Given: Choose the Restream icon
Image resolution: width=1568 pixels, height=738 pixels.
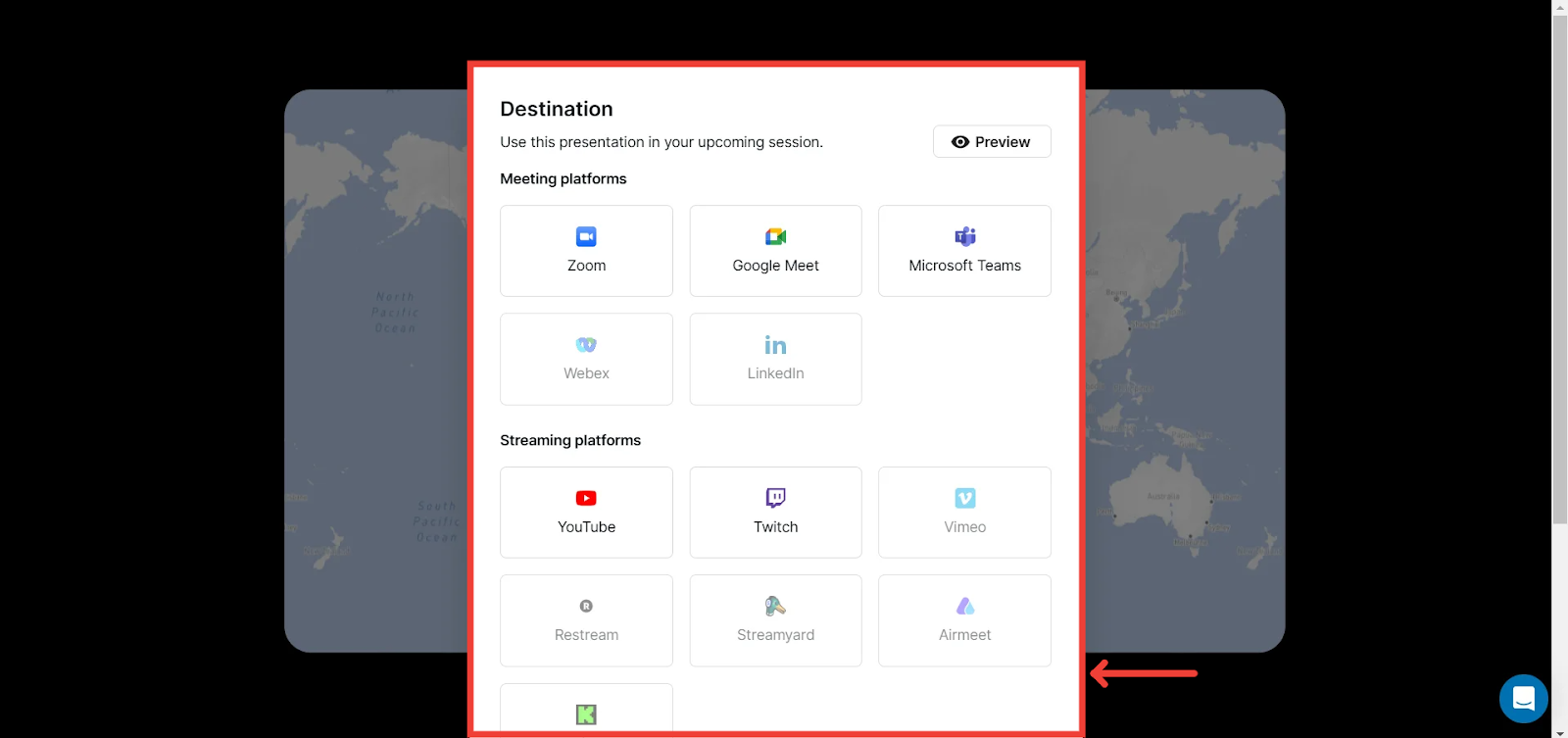Looking at the screenshot, I should (586, 607).
